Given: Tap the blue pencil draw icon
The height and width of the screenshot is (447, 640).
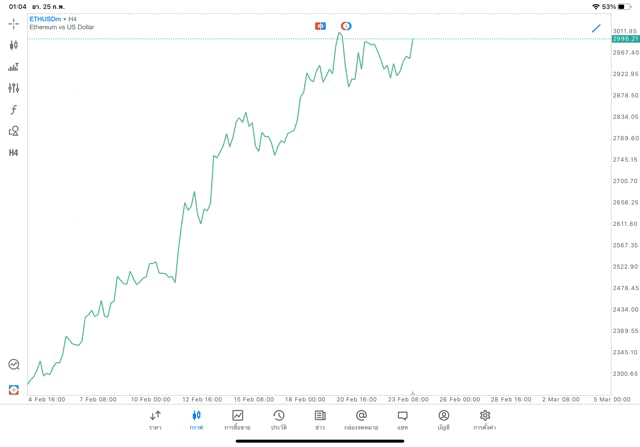Looking at the screenshot, I should [x=596, y=28].
